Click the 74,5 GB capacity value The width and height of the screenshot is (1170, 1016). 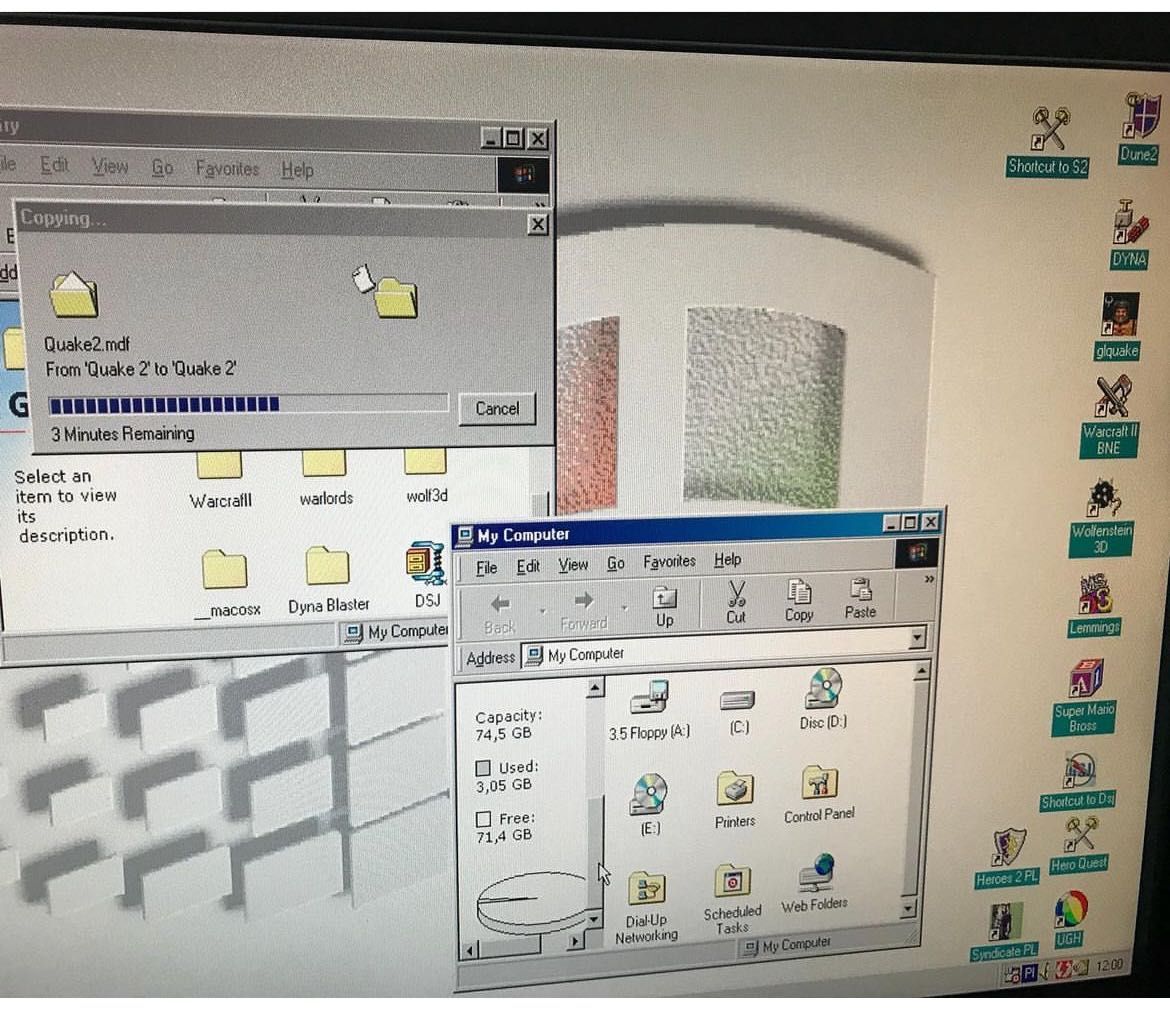(504, 734)
